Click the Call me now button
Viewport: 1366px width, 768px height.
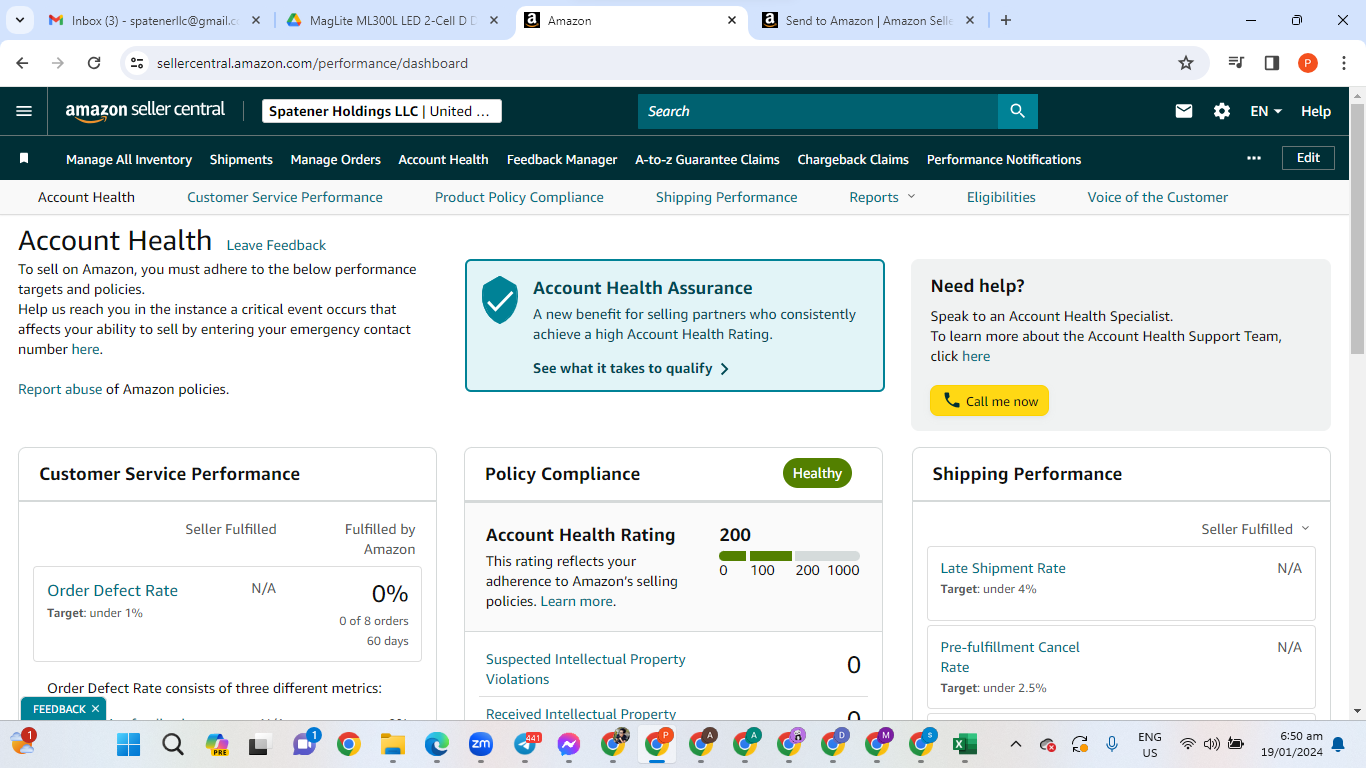(990, 401)
